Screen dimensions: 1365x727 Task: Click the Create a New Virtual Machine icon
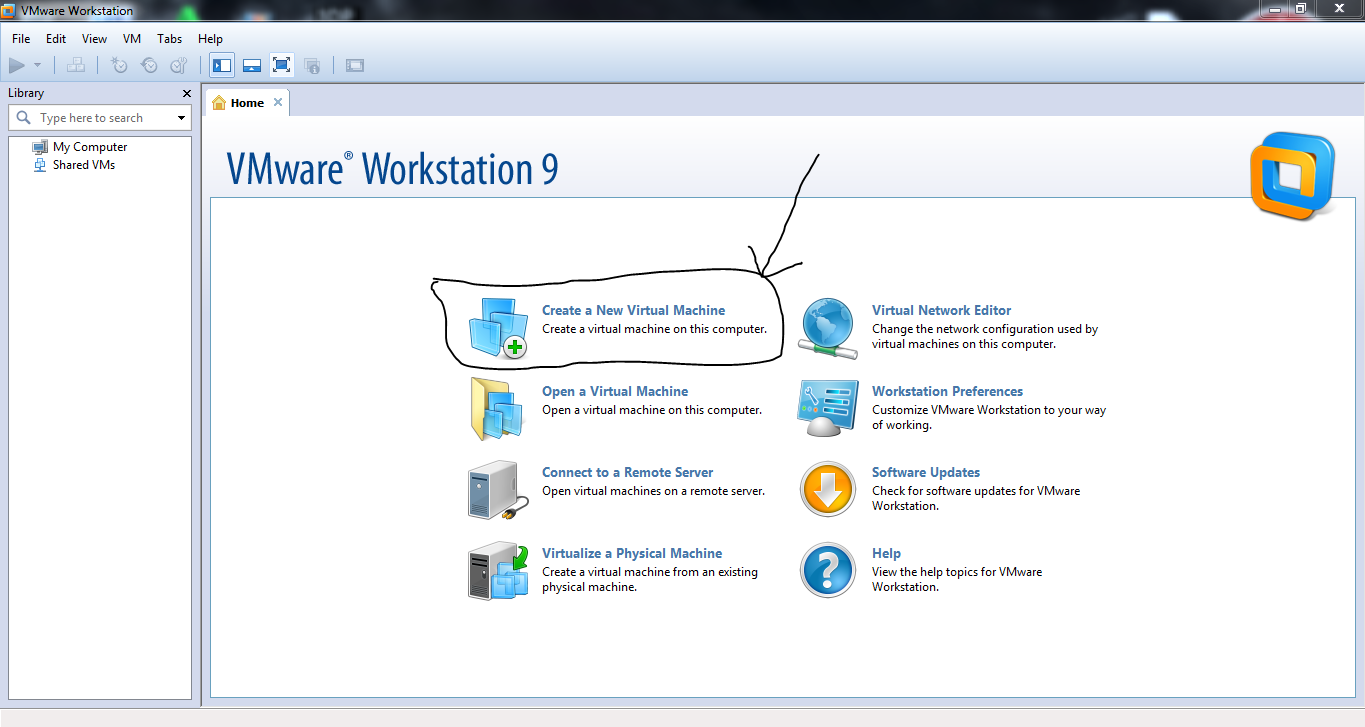[498, 327]
